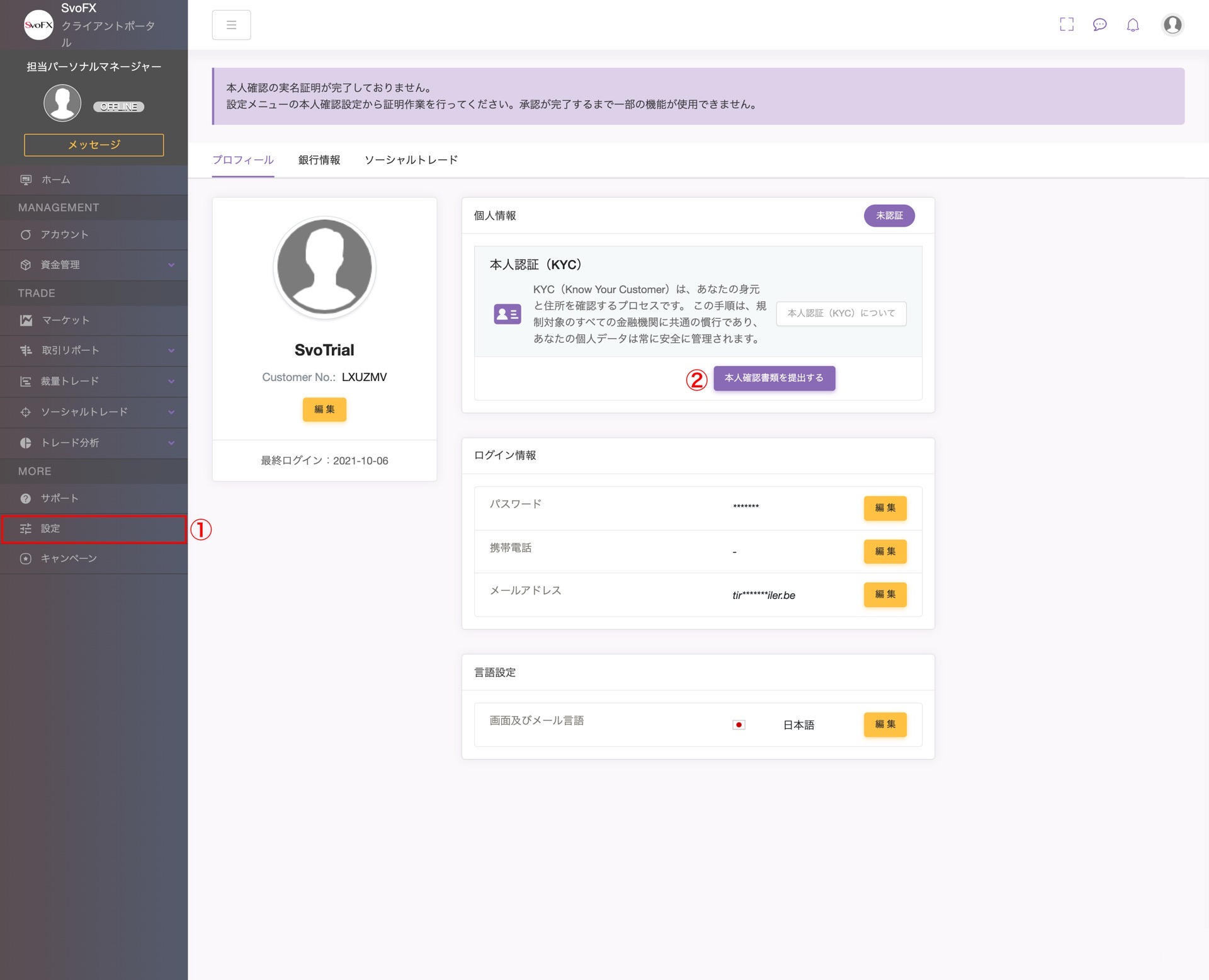Switch to the プロフィール tab
Viewport: 1209px width, 980px height.
243,160
